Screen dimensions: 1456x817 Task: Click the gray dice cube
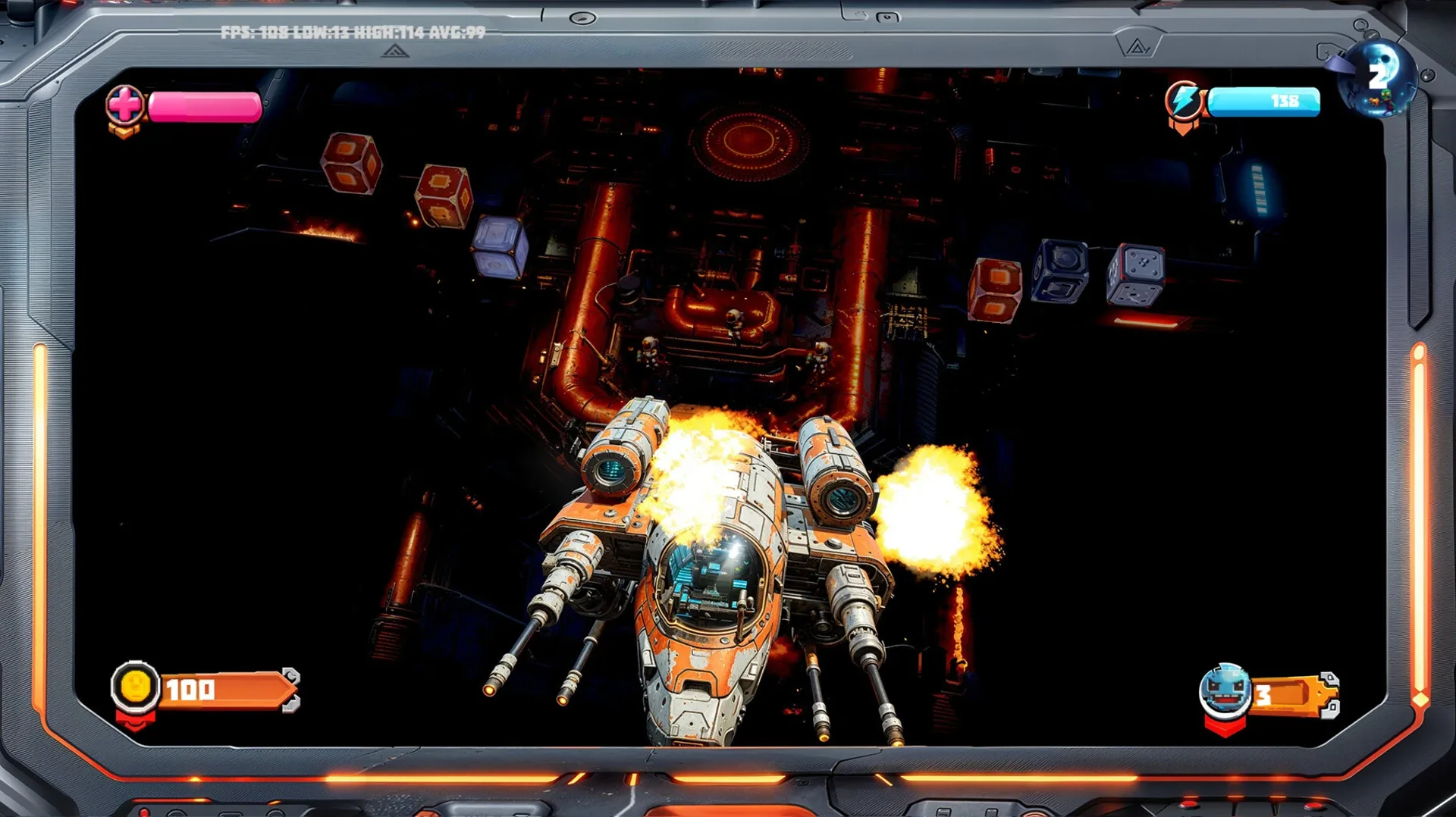pyautogui.click(x=1136, y=274)
